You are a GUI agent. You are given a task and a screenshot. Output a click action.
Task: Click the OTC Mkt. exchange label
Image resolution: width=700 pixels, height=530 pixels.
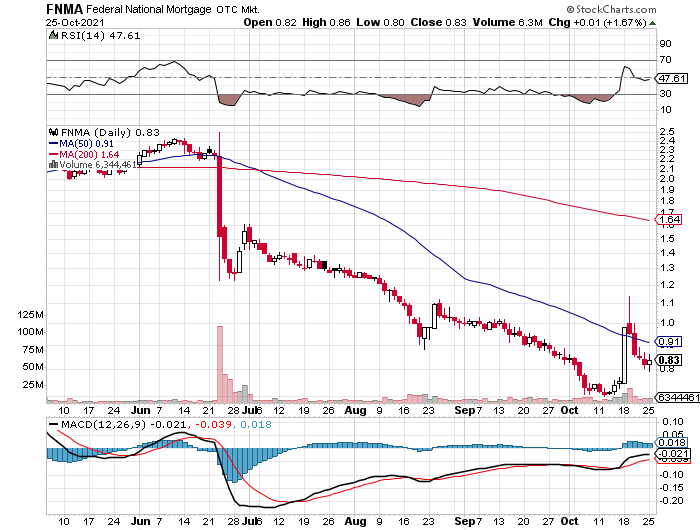click(238, 9)
